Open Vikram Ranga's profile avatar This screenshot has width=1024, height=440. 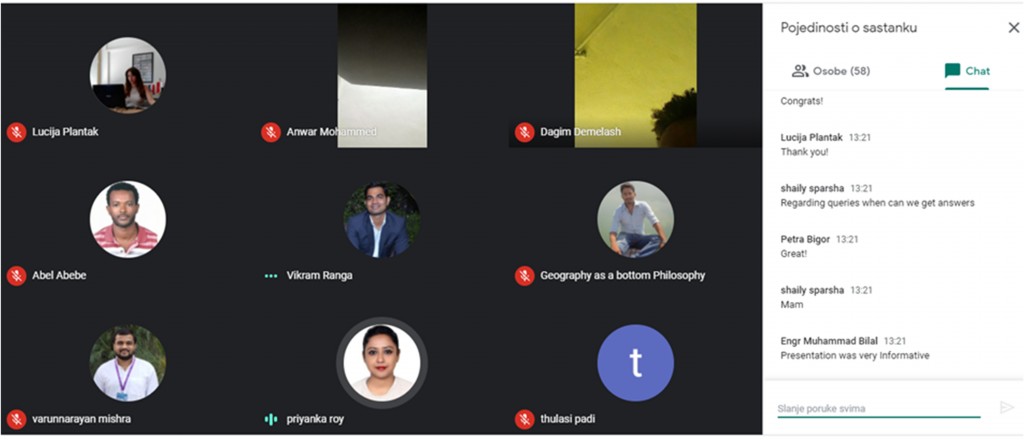click(382, 219)
